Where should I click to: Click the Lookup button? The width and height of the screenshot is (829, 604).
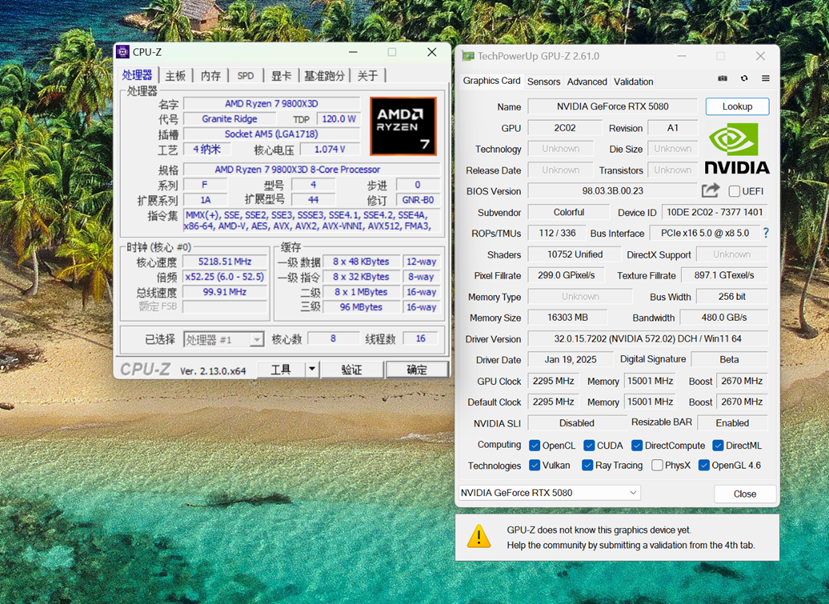coord(736,107)
